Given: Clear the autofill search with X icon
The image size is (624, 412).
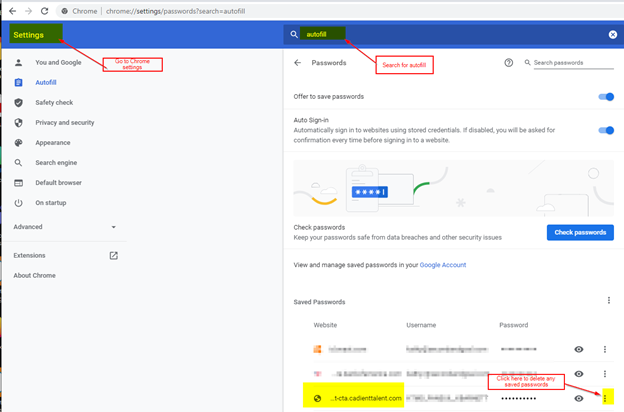Looking at the screenshot, I should pos(613,35).
